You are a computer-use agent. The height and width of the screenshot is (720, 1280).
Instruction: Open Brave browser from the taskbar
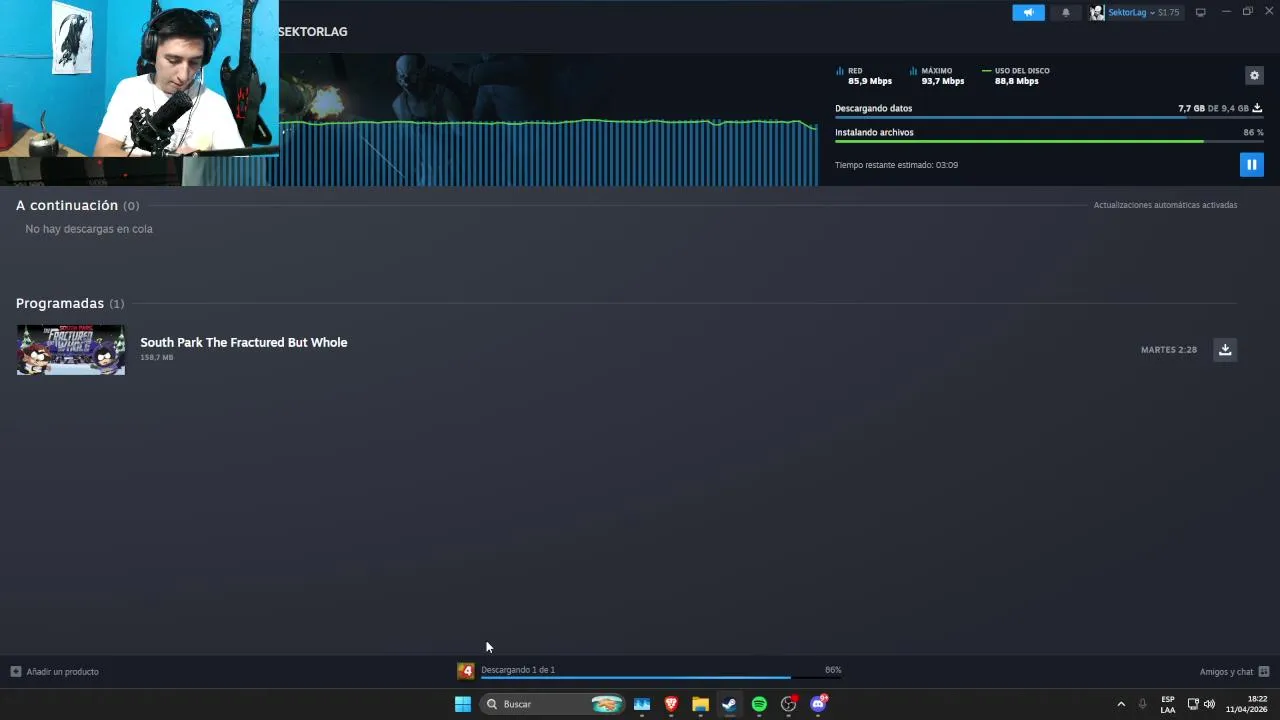[x=671, y=704]
